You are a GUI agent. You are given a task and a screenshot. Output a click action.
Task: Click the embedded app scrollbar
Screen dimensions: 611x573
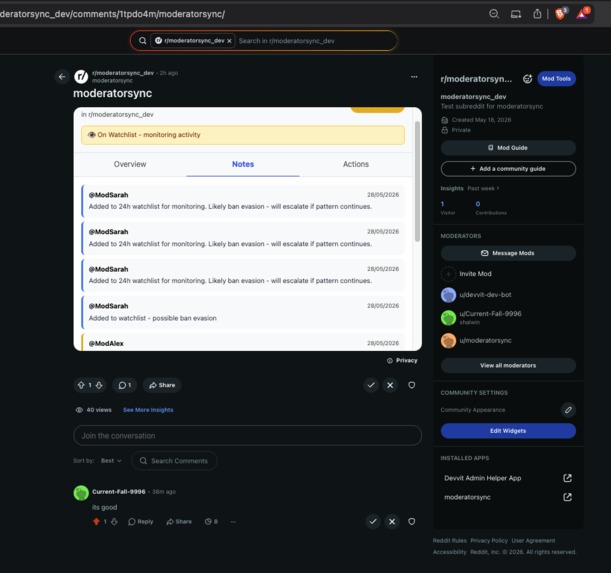(x=417, y=181)
